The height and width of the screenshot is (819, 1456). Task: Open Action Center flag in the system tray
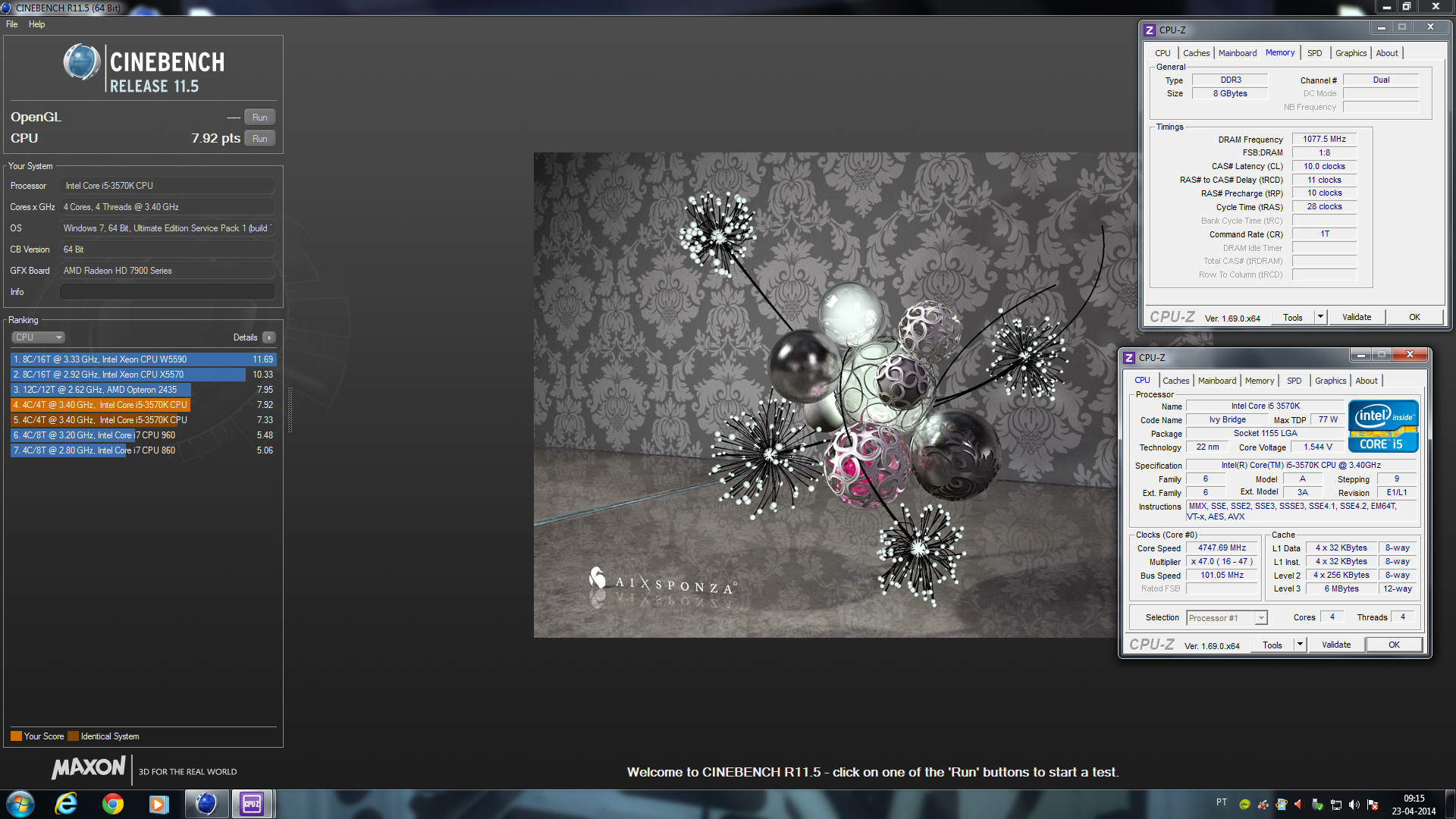pos(1373,805)
